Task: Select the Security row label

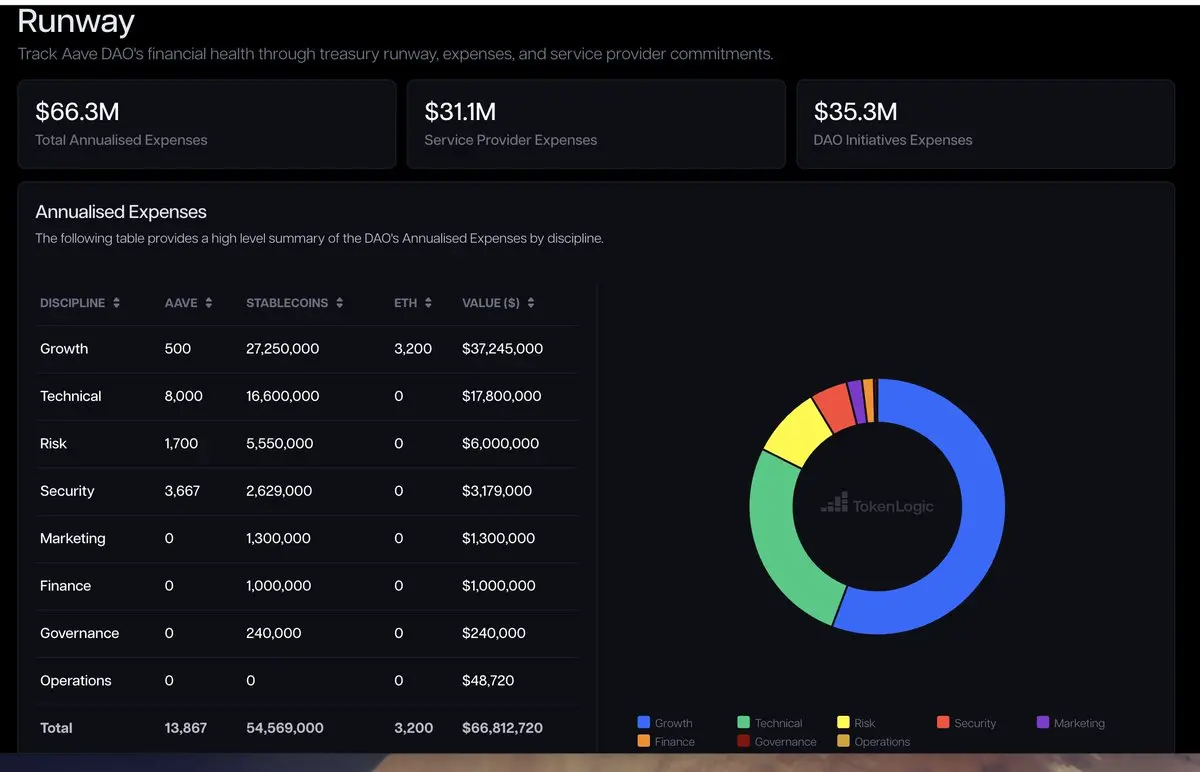Action: (x=67, y=491)
